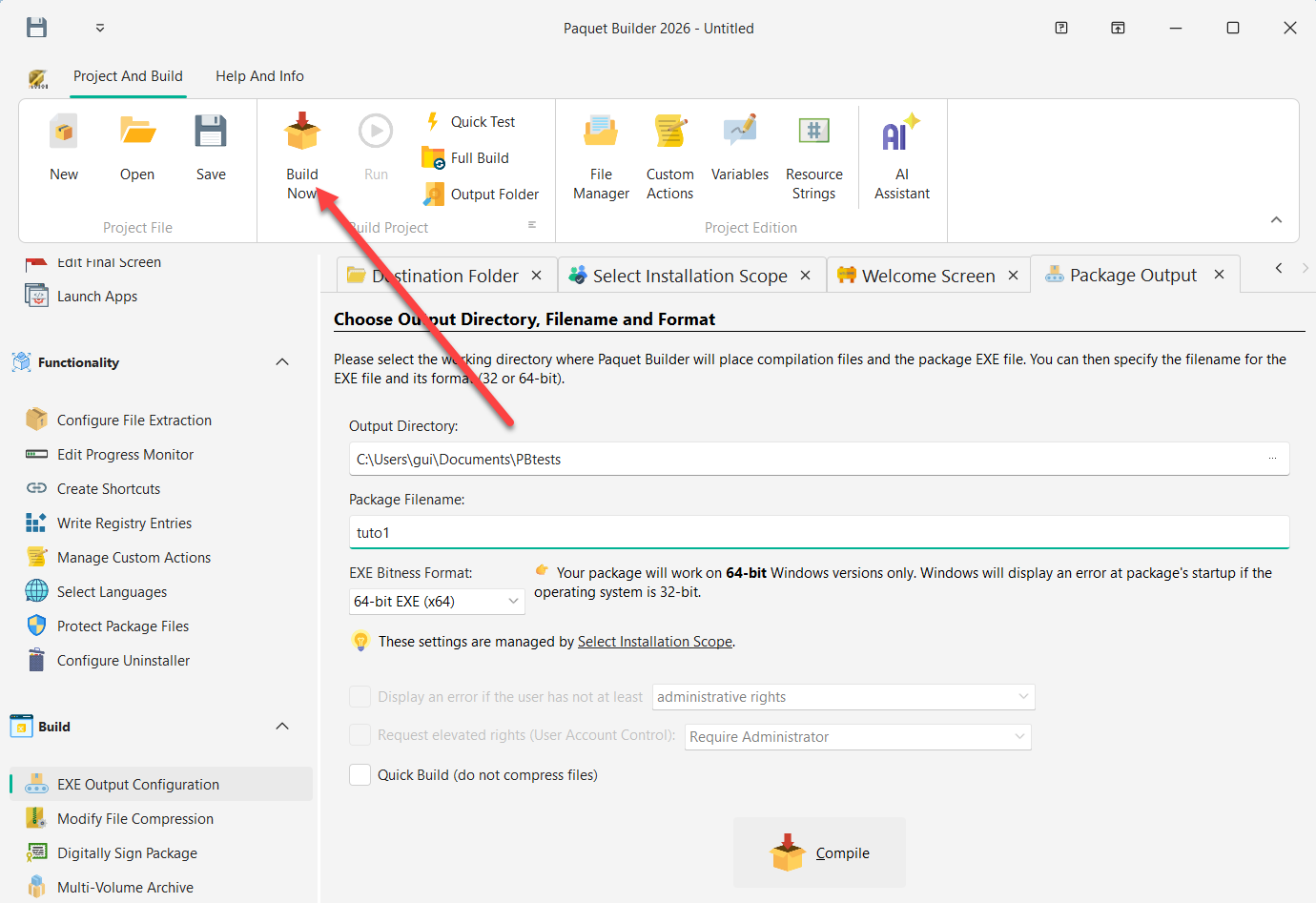Enable Quick Build without compressing files
The image size is (1316, 903).
[360, 774]
